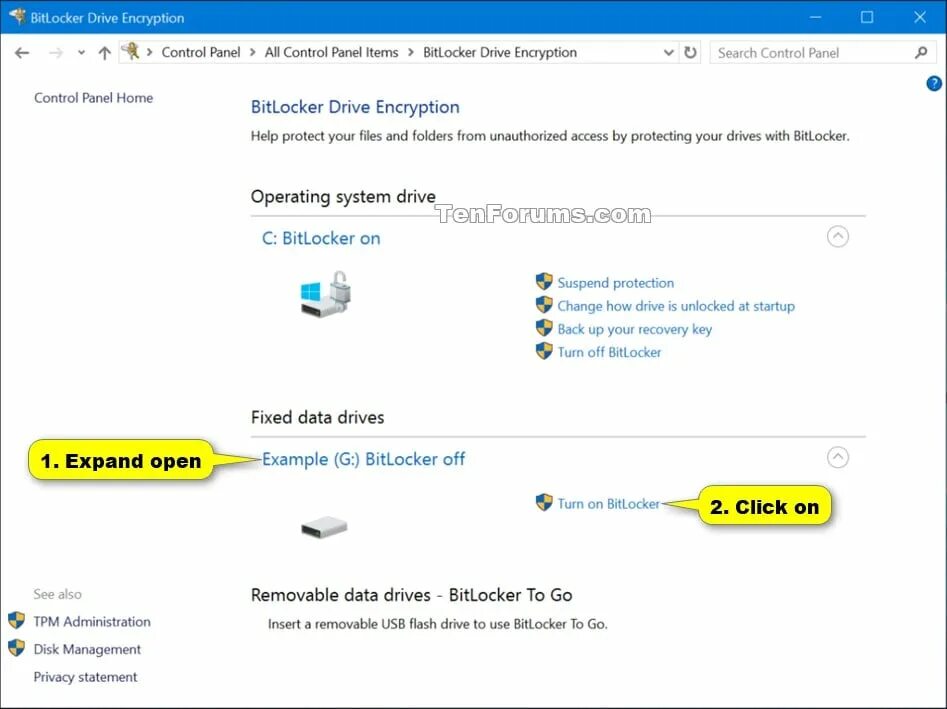Click 'Help protect your files and folders' description
947x709 pixels.
(550, 136)
